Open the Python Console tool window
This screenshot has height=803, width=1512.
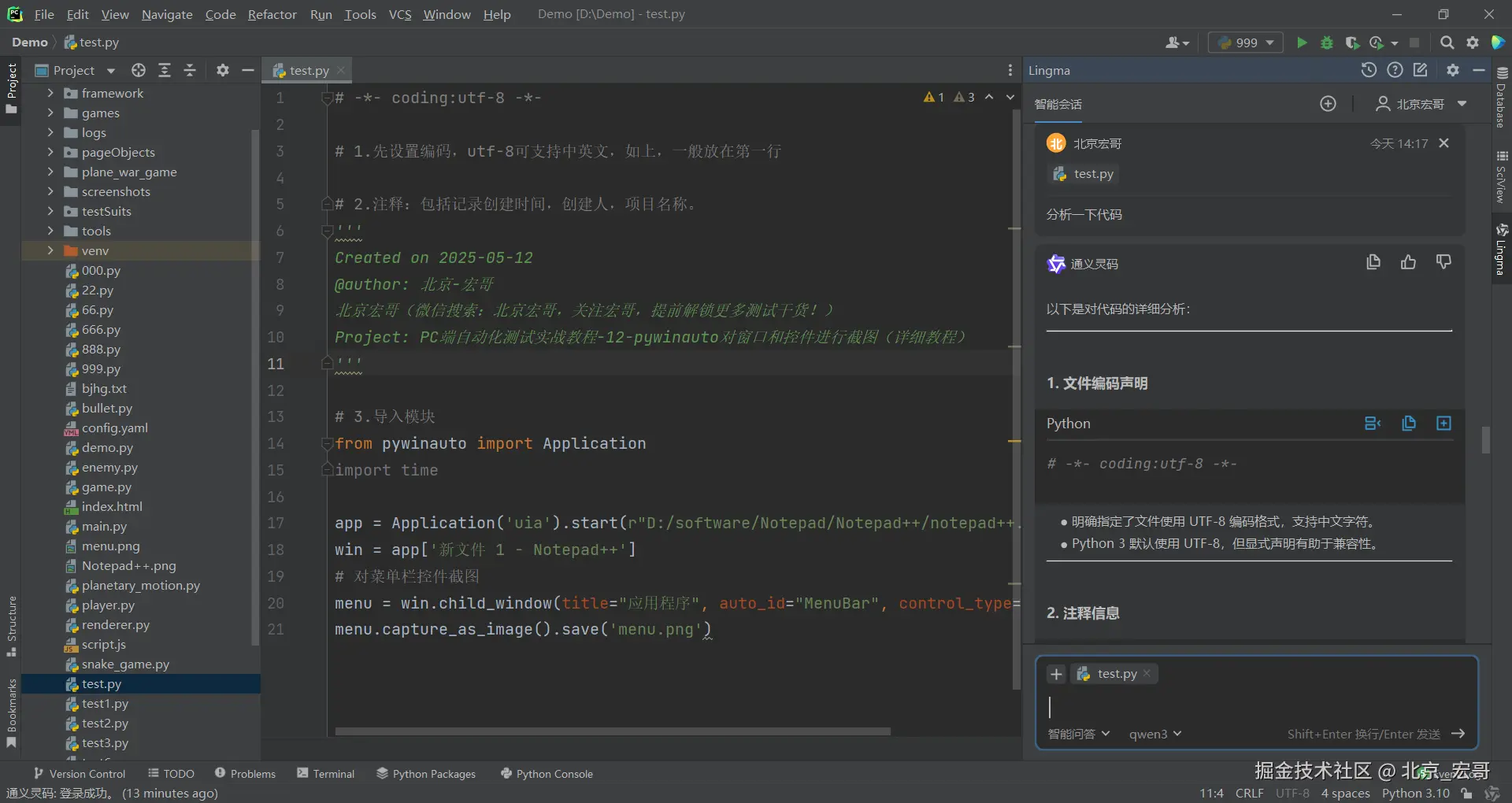click(547, 774)
